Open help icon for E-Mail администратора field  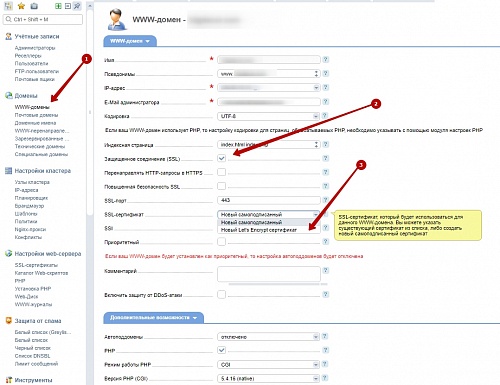click(326, 101)
